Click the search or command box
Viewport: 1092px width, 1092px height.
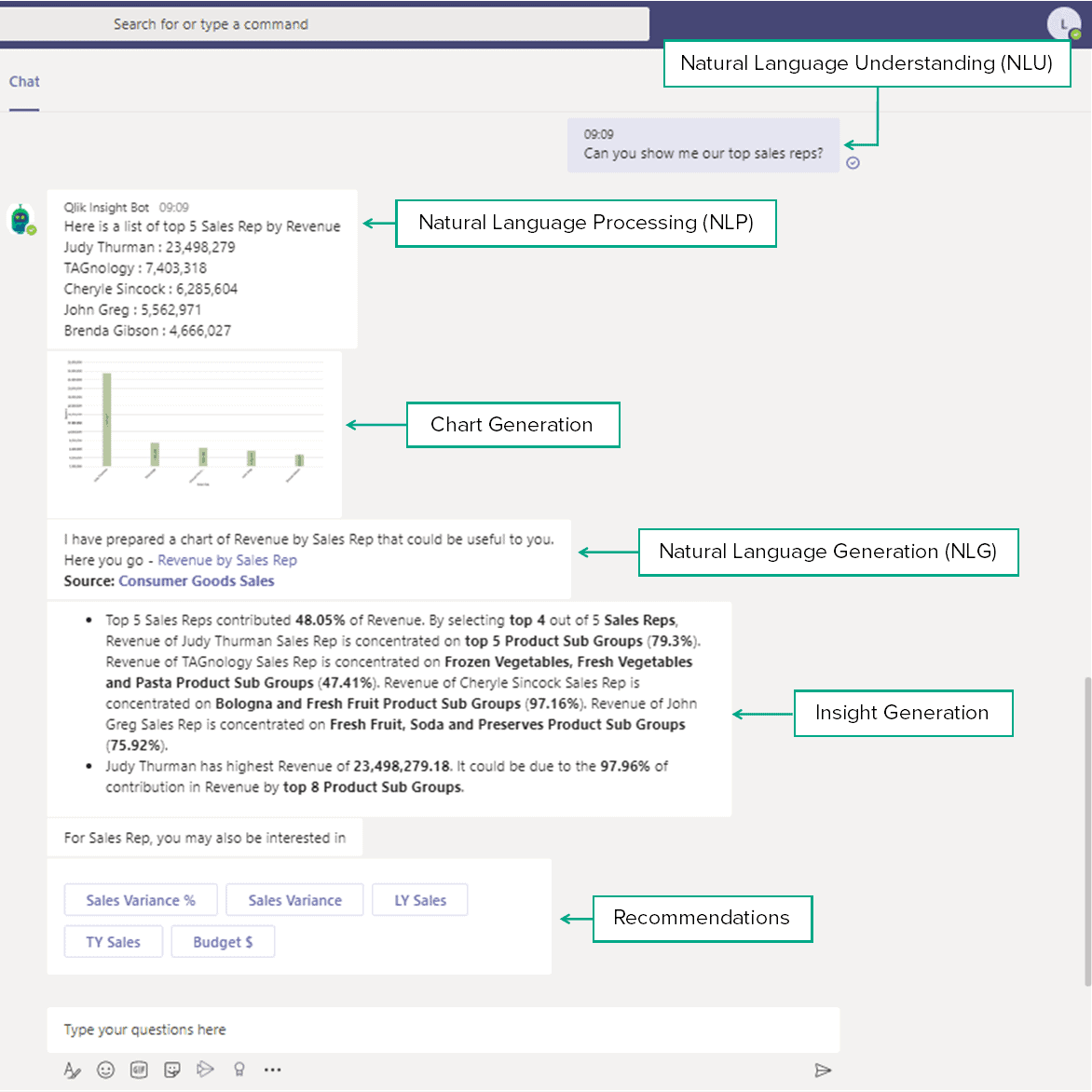[x=324, y=23]
